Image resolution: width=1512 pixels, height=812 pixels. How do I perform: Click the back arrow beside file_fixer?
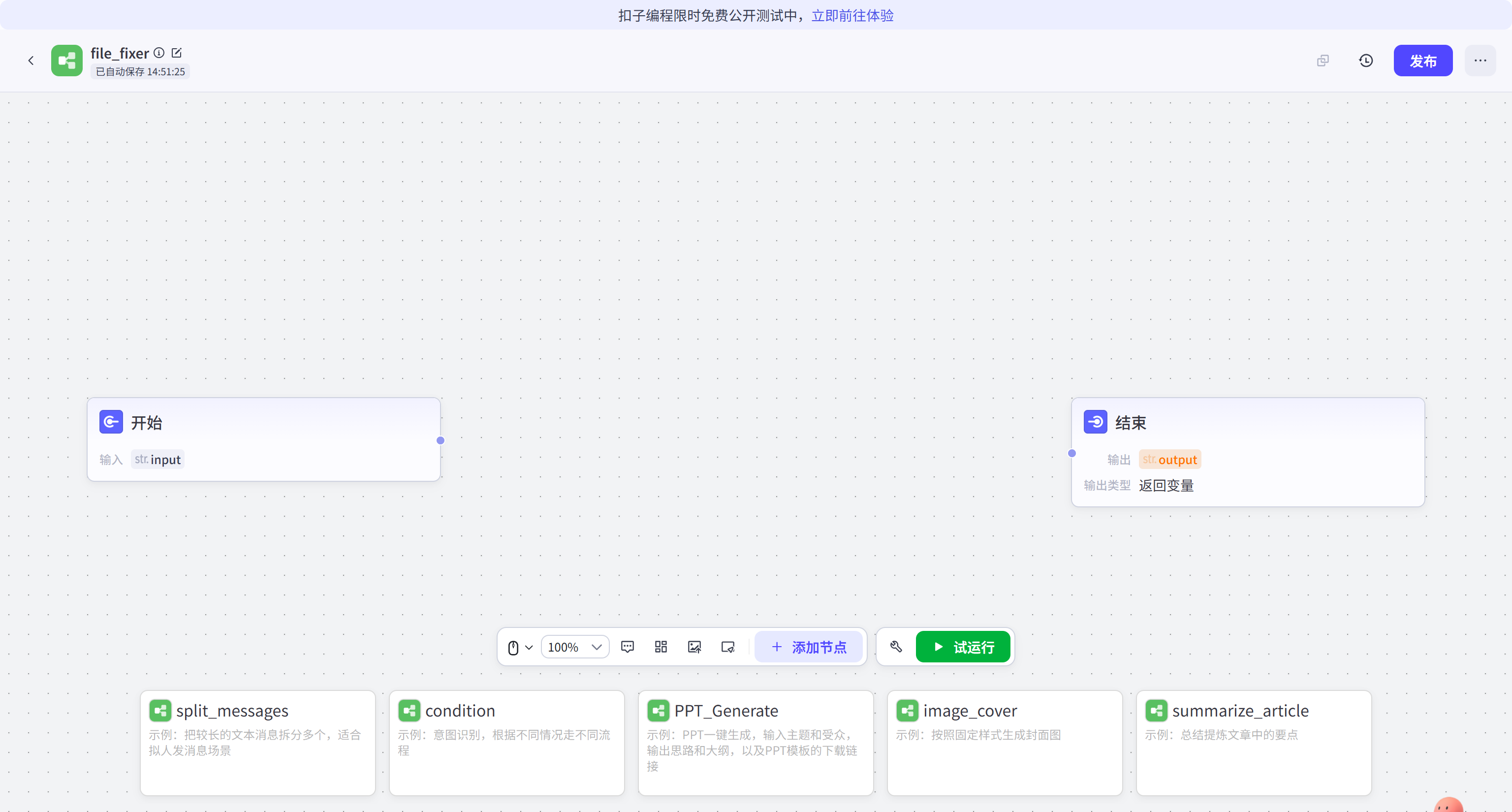point(31,61)
